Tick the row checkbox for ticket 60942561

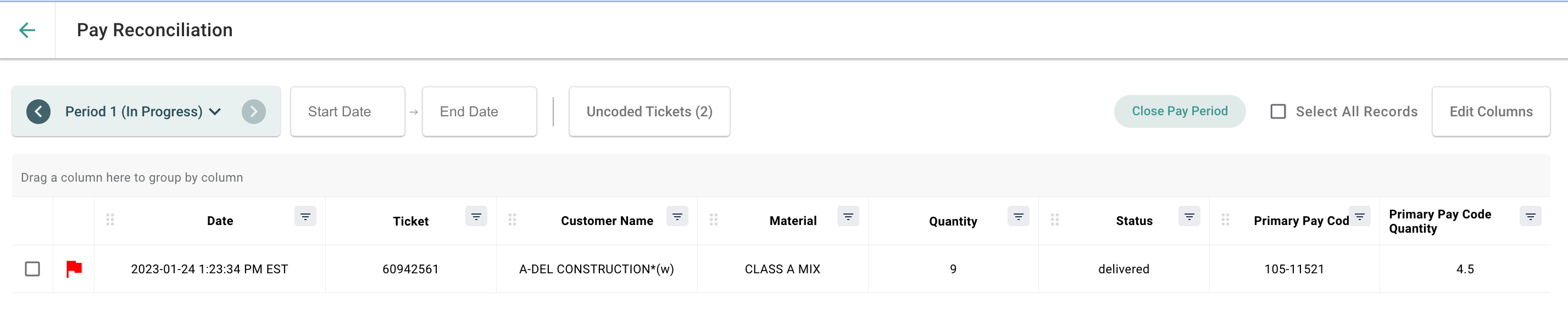(x=32, y=269)
